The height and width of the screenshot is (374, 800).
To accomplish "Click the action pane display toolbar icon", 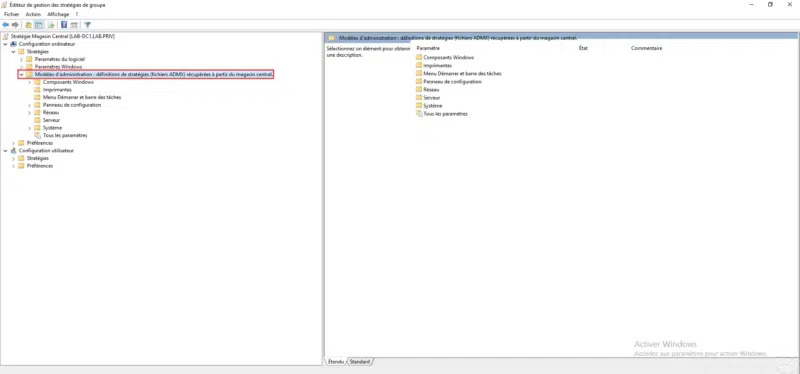I will pyautogui.click(x=74, y=24).
